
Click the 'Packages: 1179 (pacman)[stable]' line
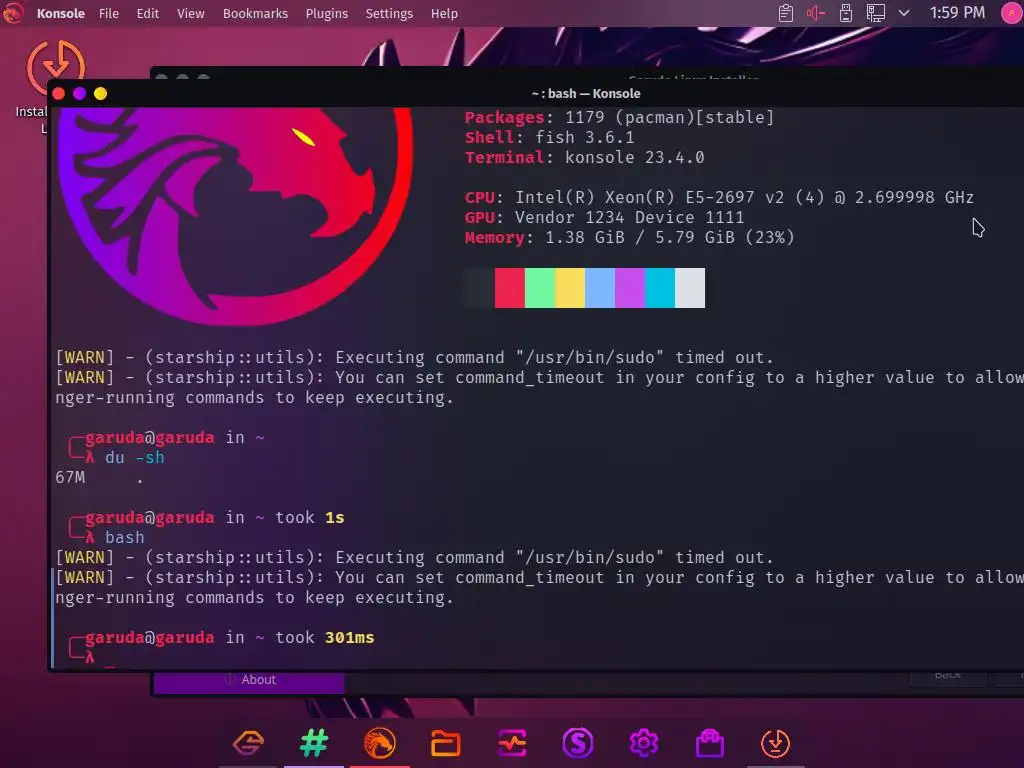pos(619,118)
